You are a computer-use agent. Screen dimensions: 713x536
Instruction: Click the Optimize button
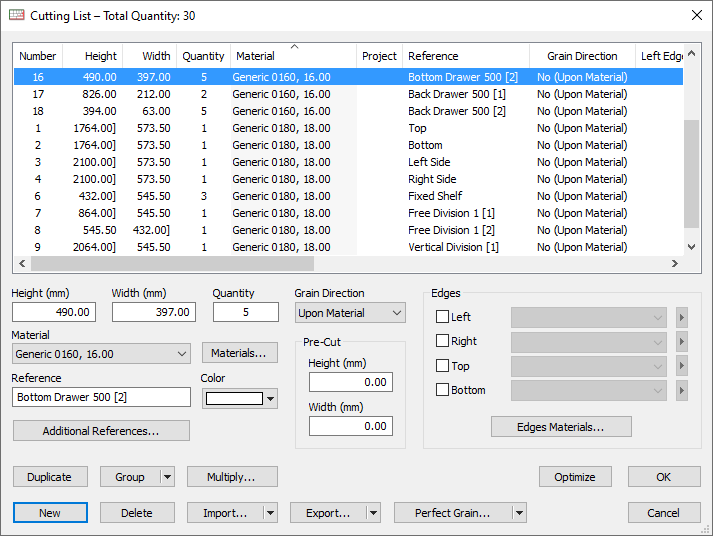(575, 477)
